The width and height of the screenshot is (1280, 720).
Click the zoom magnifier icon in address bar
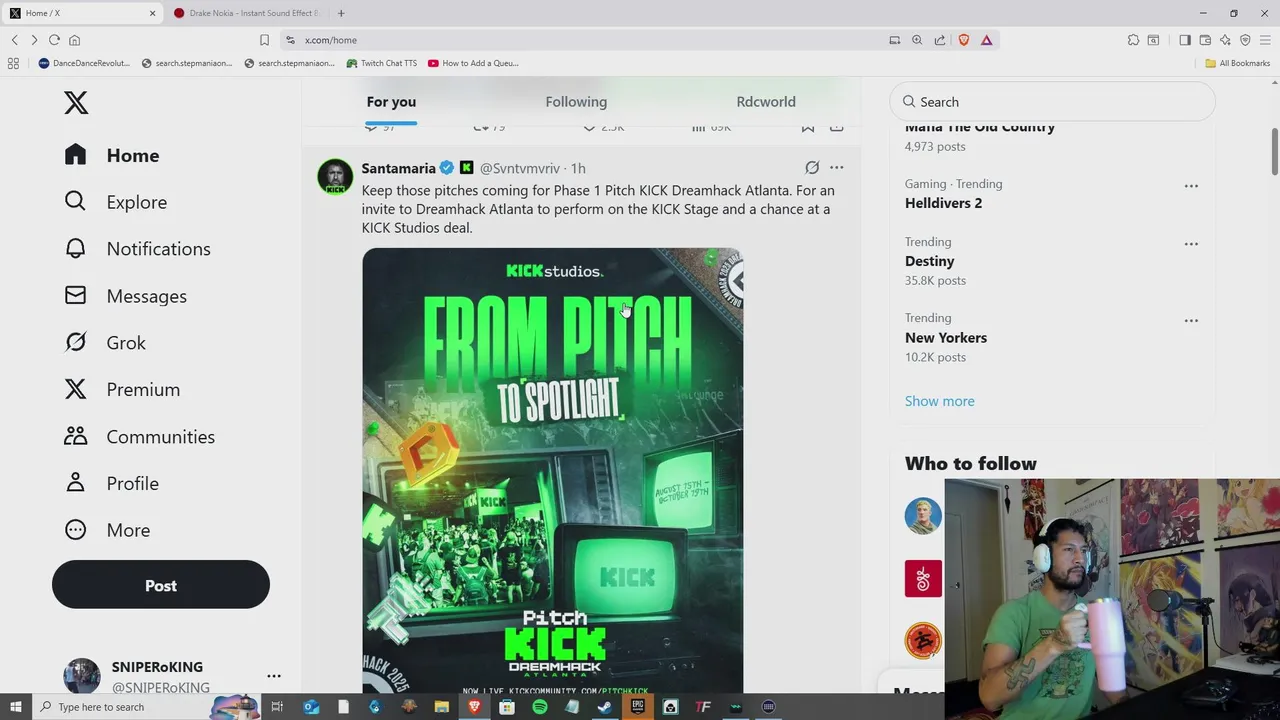coord(917,40)
